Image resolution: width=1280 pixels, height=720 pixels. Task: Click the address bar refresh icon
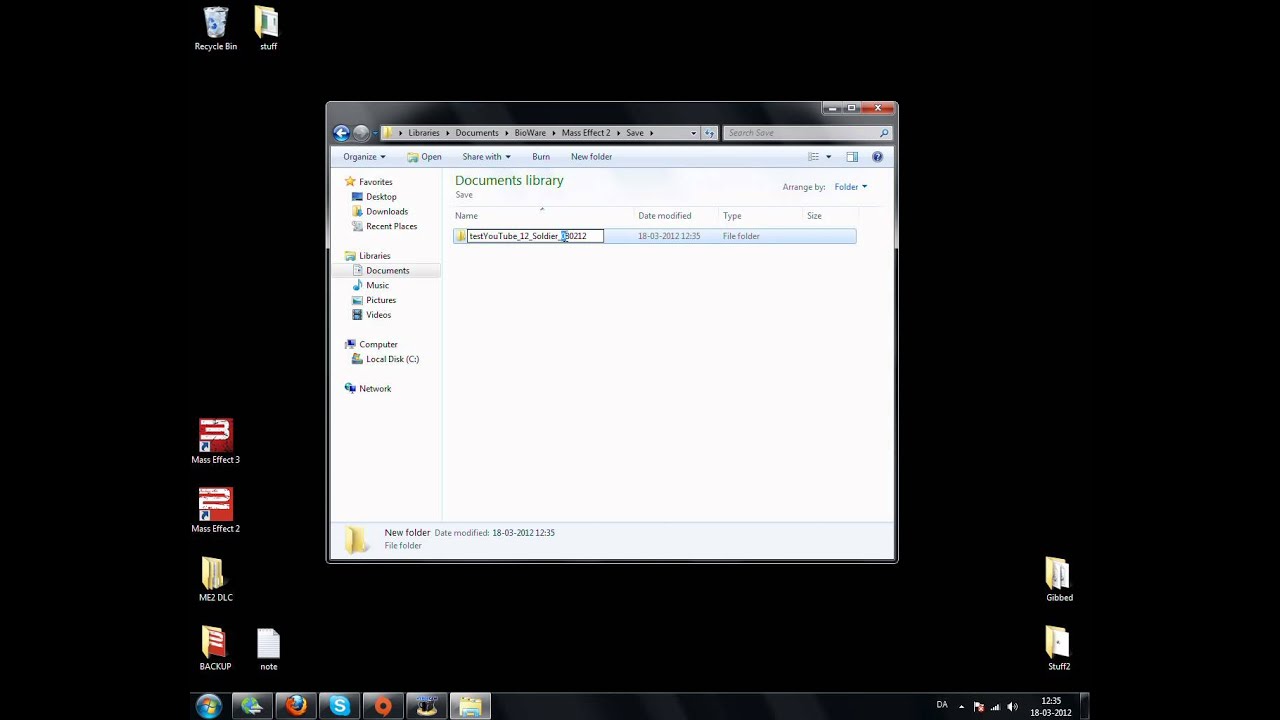pyautogui.click(x=709, y=133)
